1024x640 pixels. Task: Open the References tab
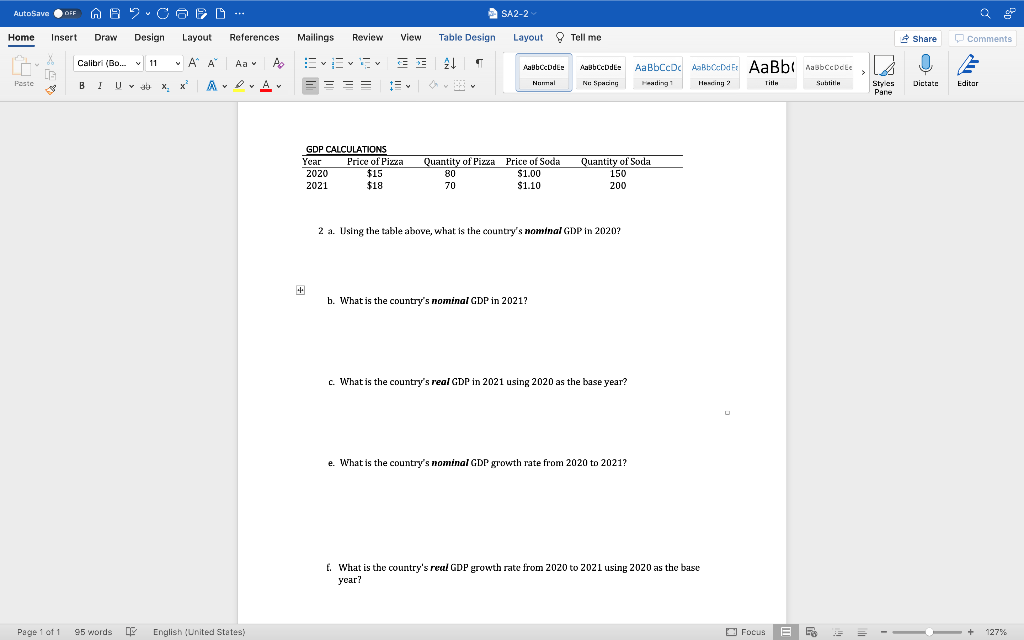click(x=254, y=37)
